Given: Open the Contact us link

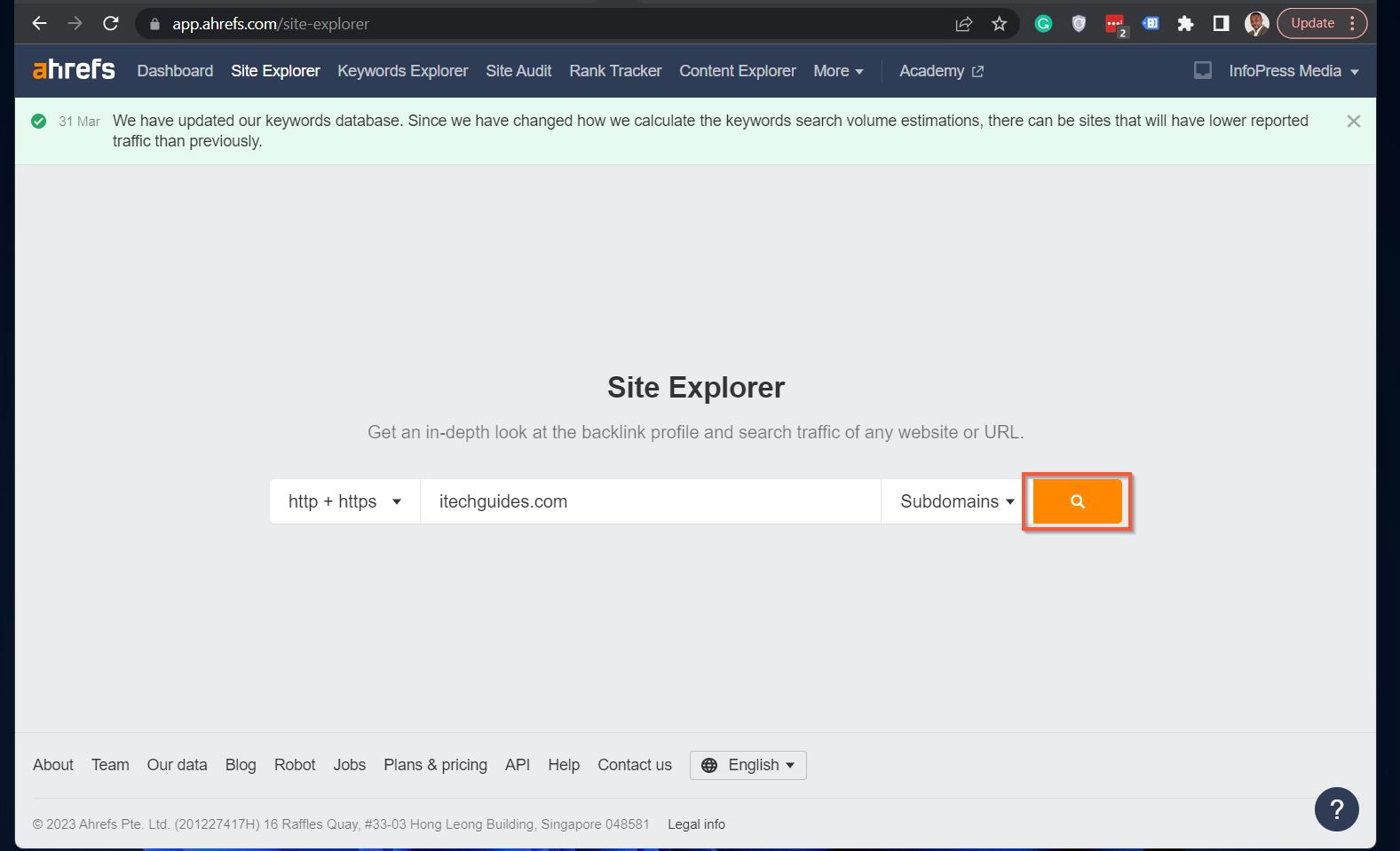Looking at the screenshot, I should [x=635, y=765].
